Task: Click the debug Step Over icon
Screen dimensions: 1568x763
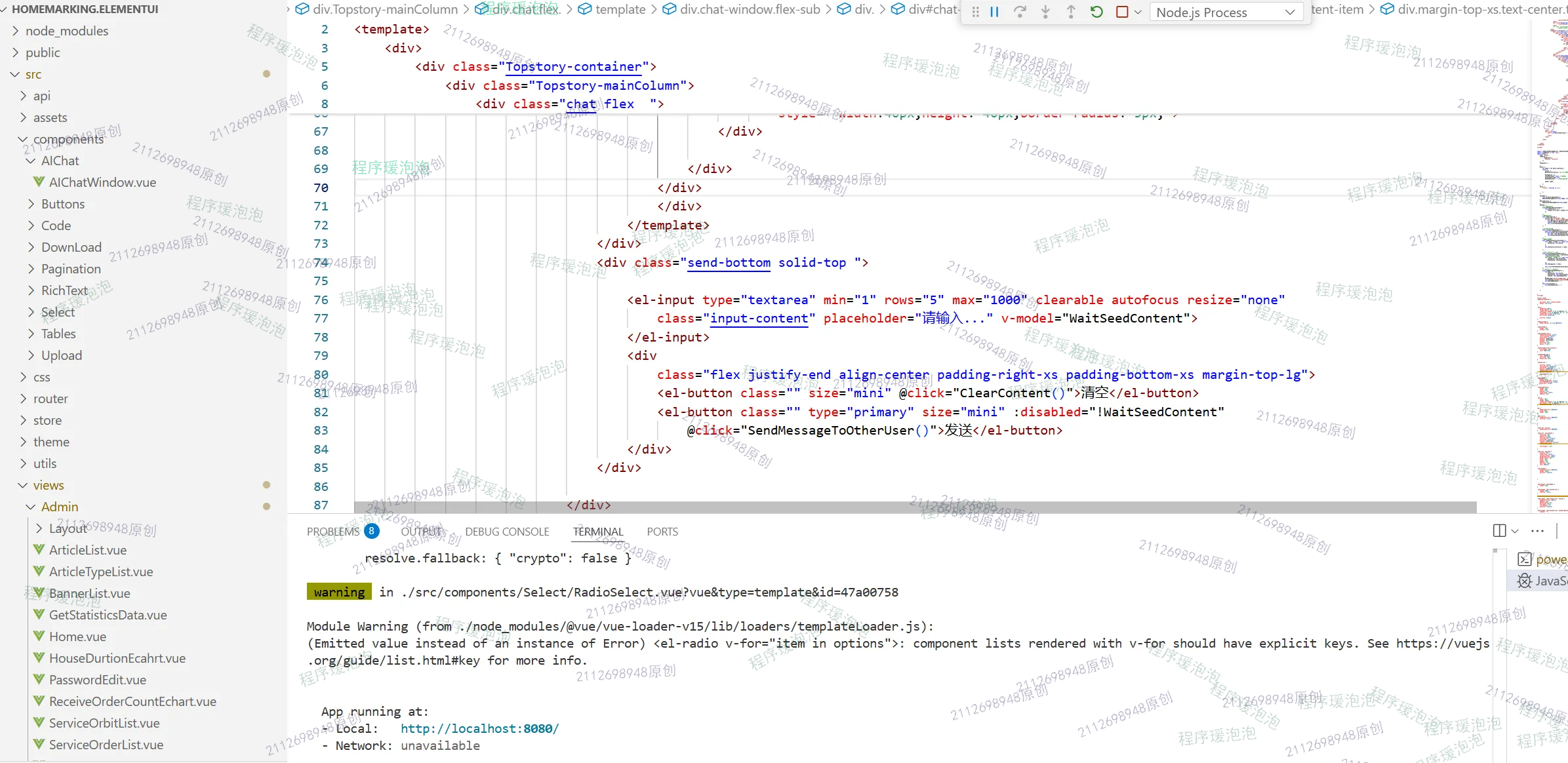Action: [1020, 12]
